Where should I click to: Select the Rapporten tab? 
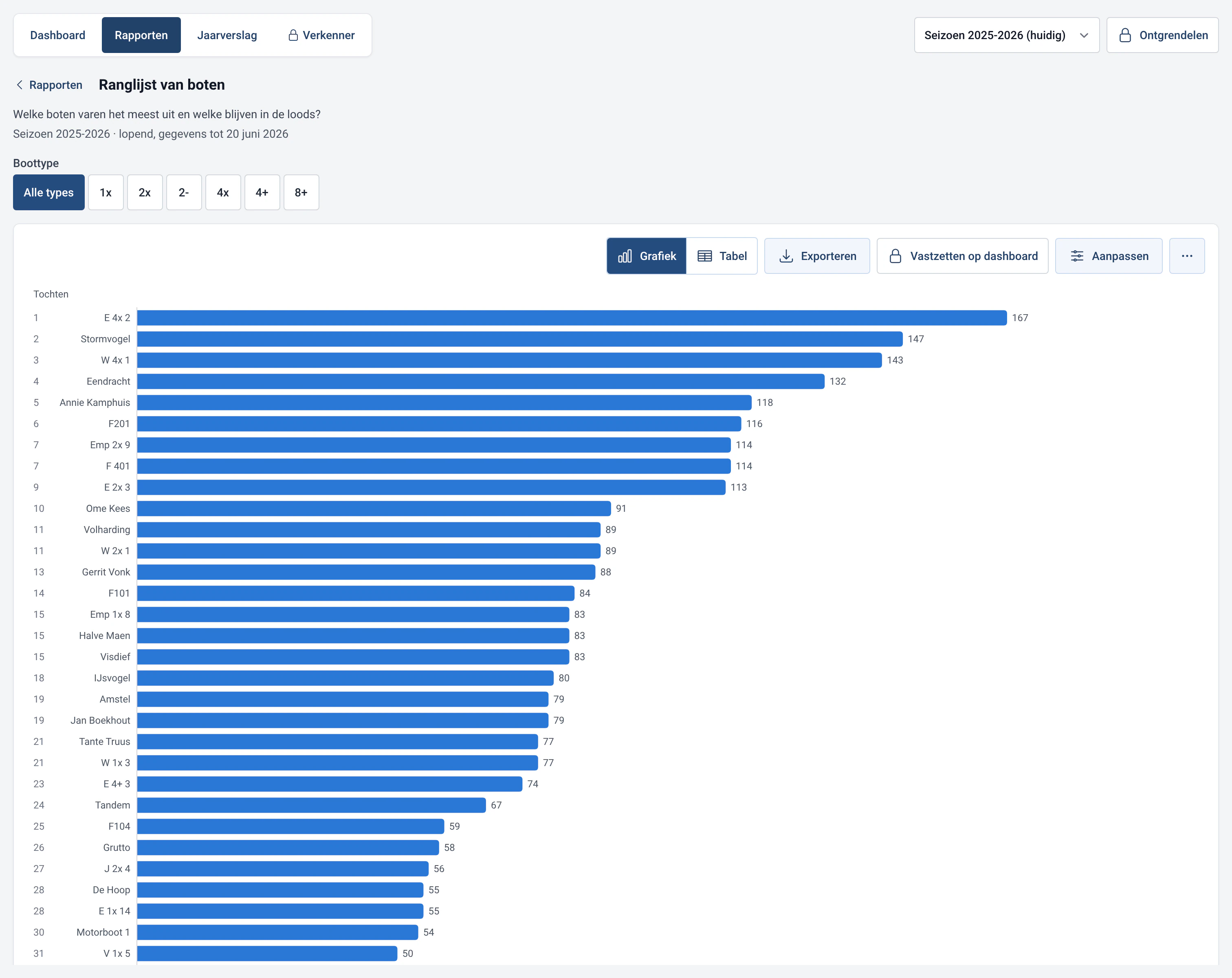click(141, 35)
